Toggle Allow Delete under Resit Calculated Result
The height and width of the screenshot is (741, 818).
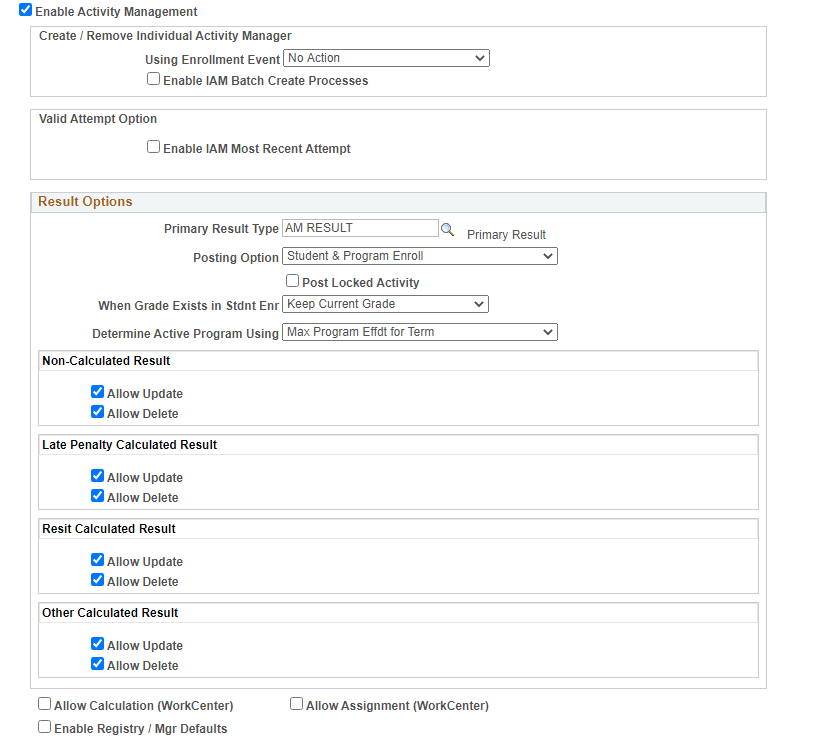pos(98,580)
